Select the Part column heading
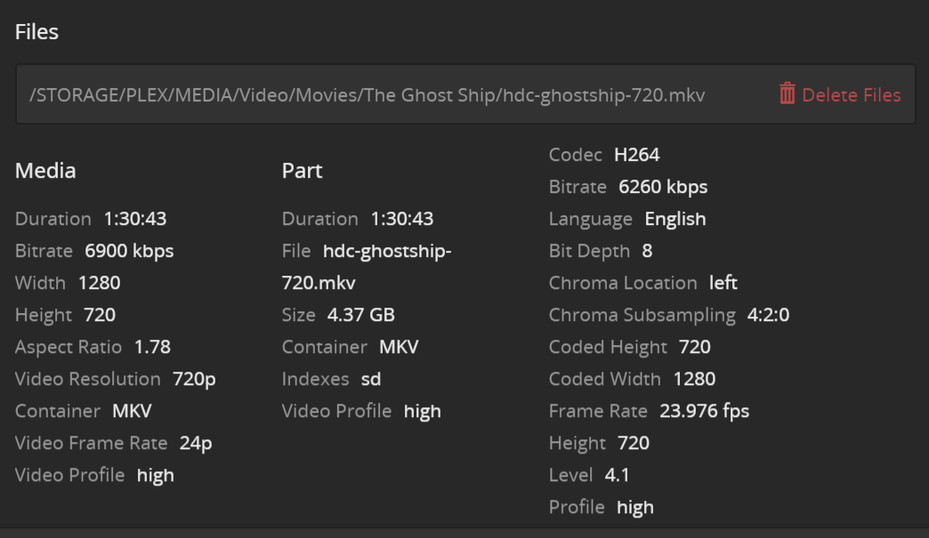This screenshot has height=538, width=929. pyautogui.click(x=302, y=171)
